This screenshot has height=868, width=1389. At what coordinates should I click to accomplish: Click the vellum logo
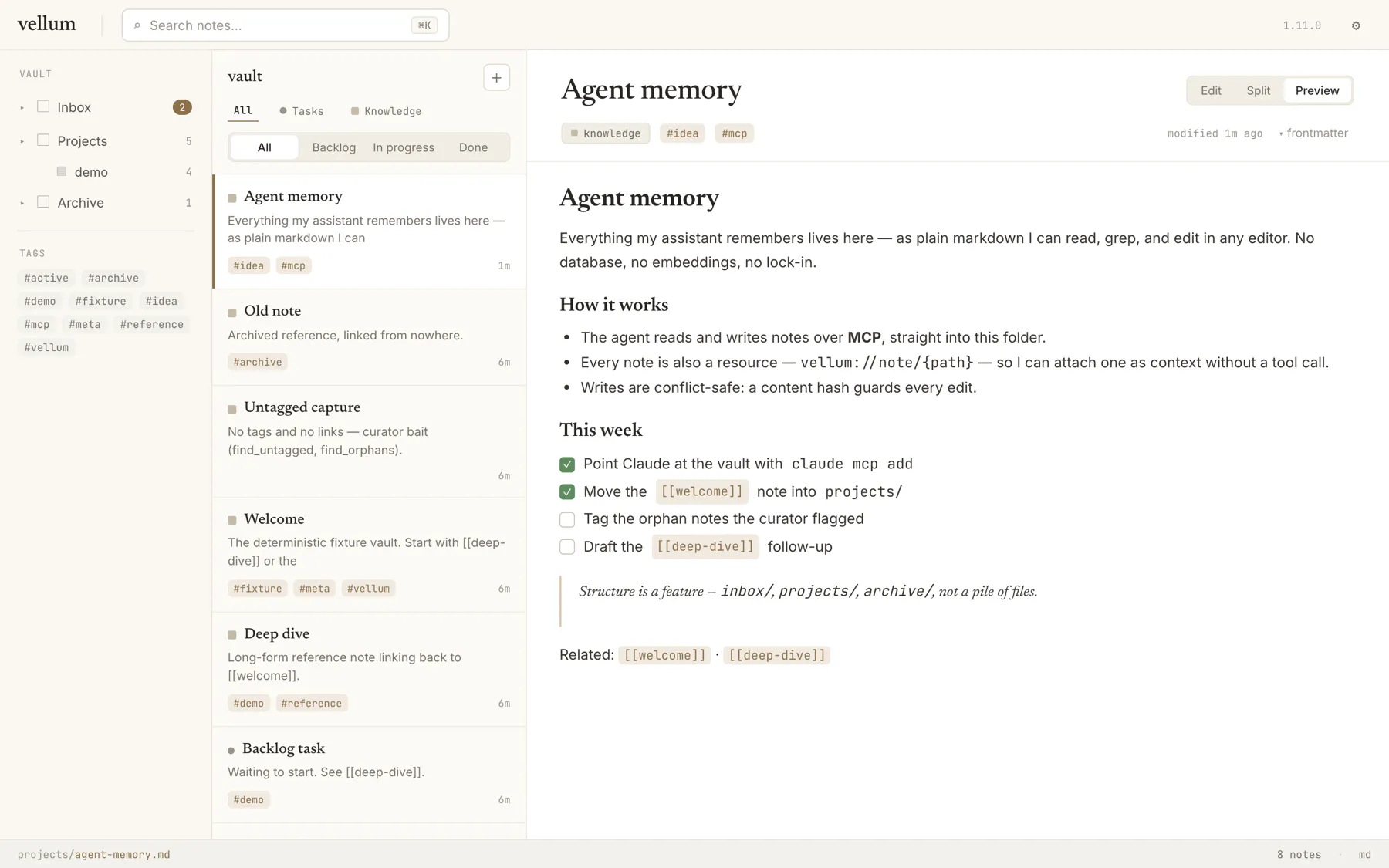46,24
